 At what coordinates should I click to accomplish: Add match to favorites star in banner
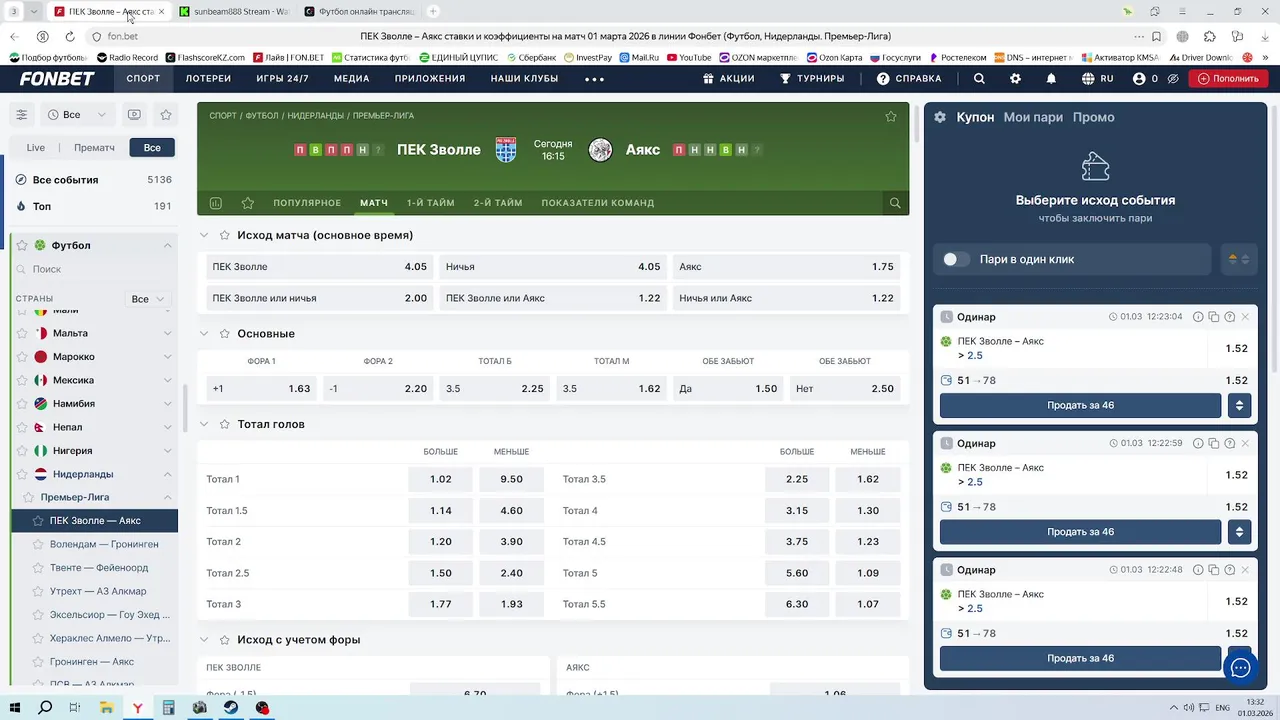(x=891, y=116)
